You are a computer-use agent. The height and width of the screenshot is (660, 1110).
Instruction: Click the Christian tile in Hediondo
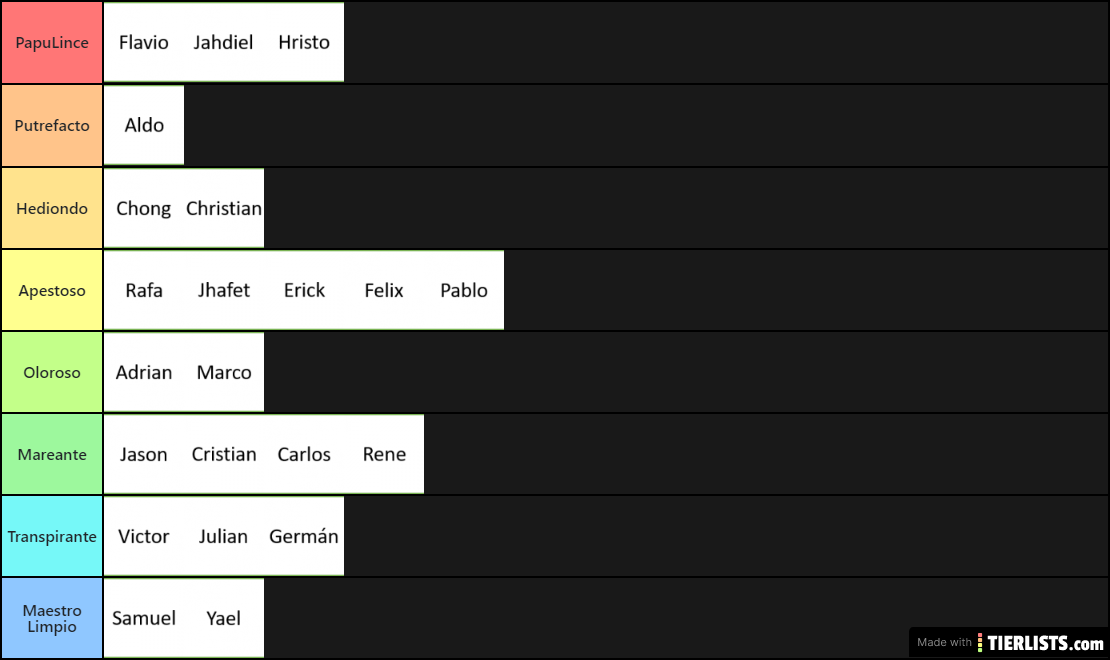(x=224, y=208)
